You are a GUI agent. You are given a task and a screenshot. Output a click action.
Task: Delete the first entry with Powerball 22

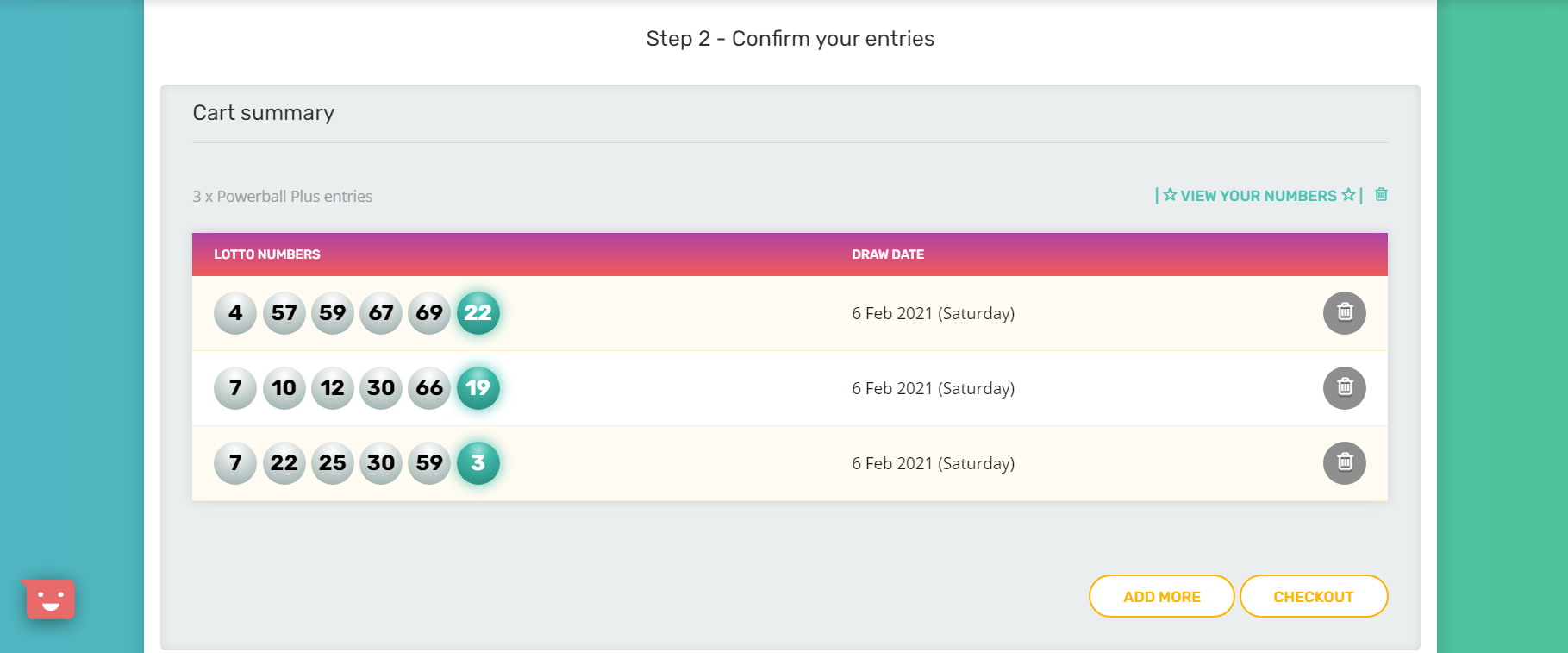(x=1344, y=312)
